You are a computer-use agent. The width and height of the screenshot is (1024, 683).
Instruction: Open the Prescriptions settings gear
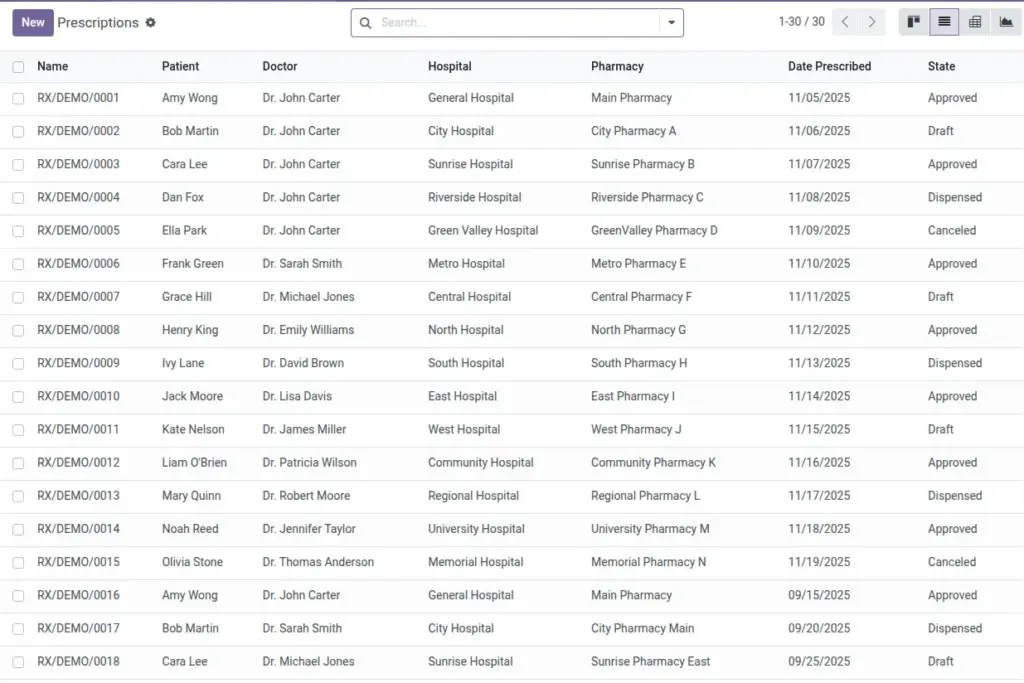151,23
